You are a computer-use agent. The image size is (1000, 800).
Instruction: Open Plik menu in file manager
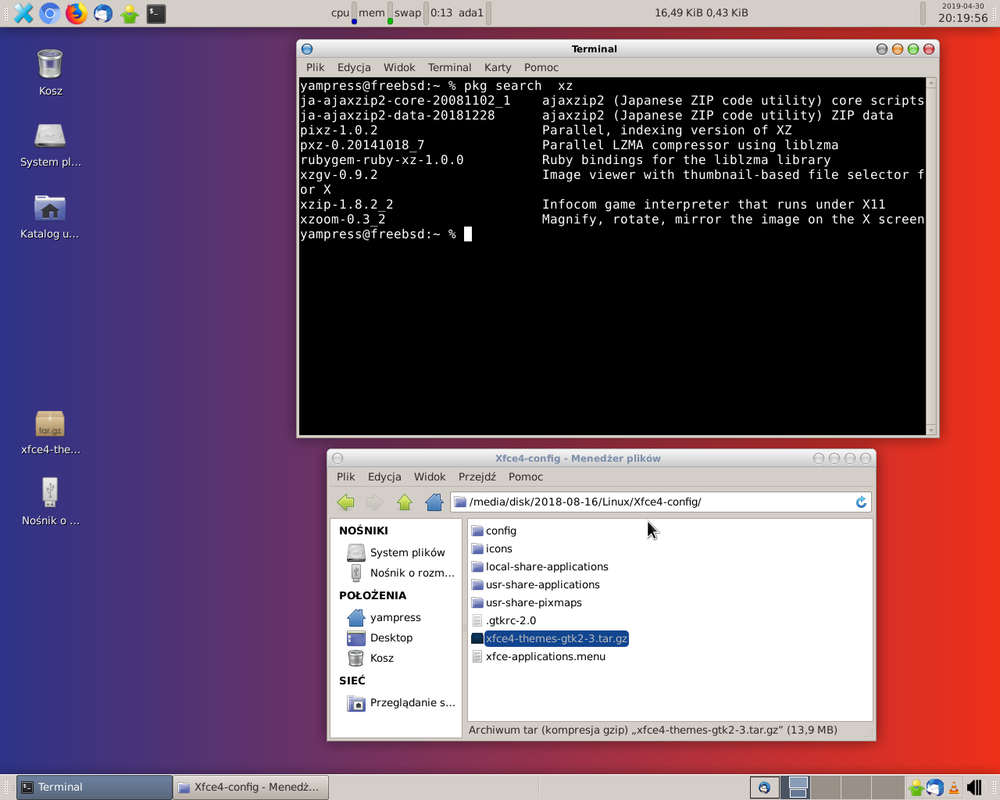(x=346, y=477)
